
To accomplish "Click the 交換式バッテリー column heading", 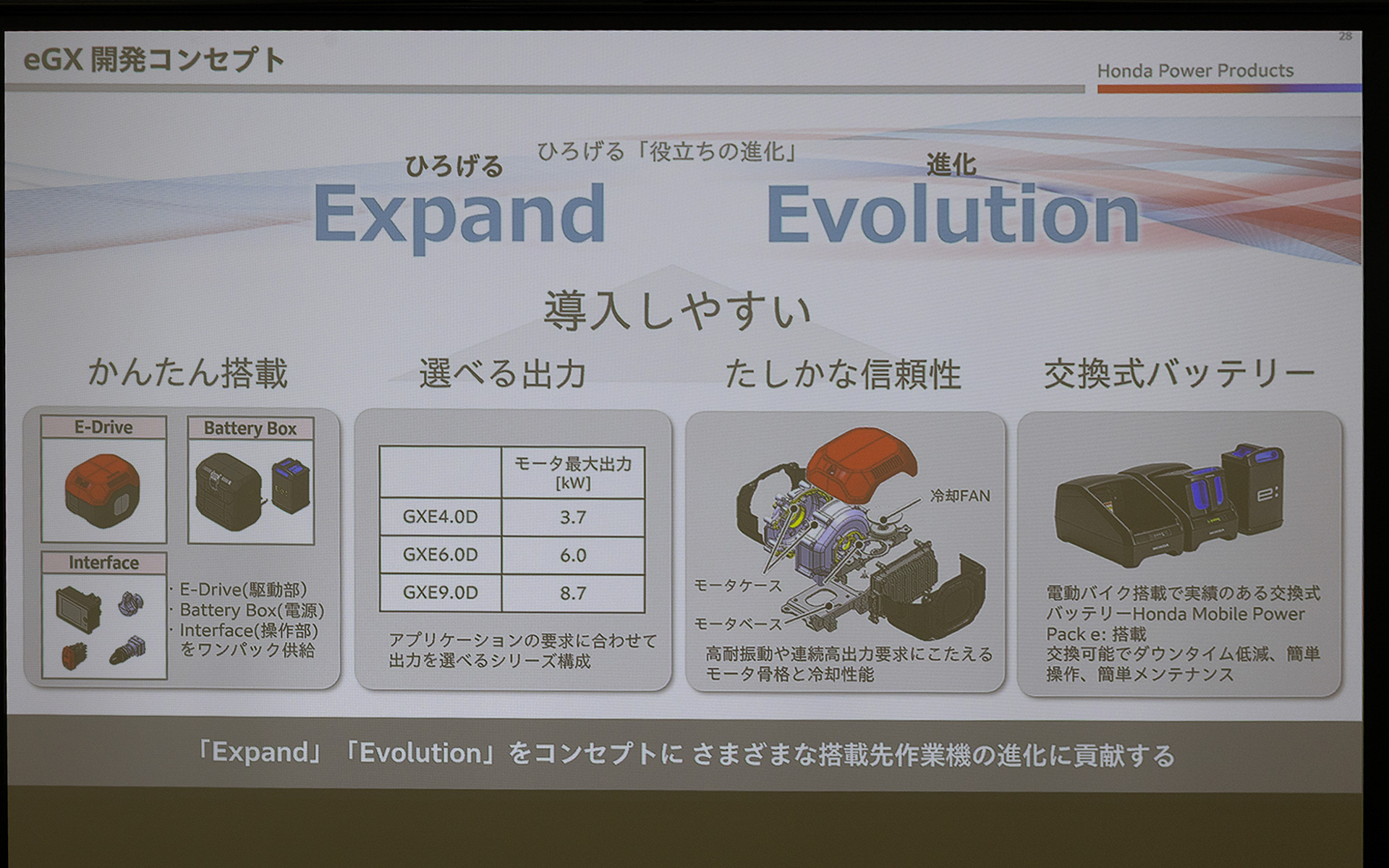I will coord(1179,374).
